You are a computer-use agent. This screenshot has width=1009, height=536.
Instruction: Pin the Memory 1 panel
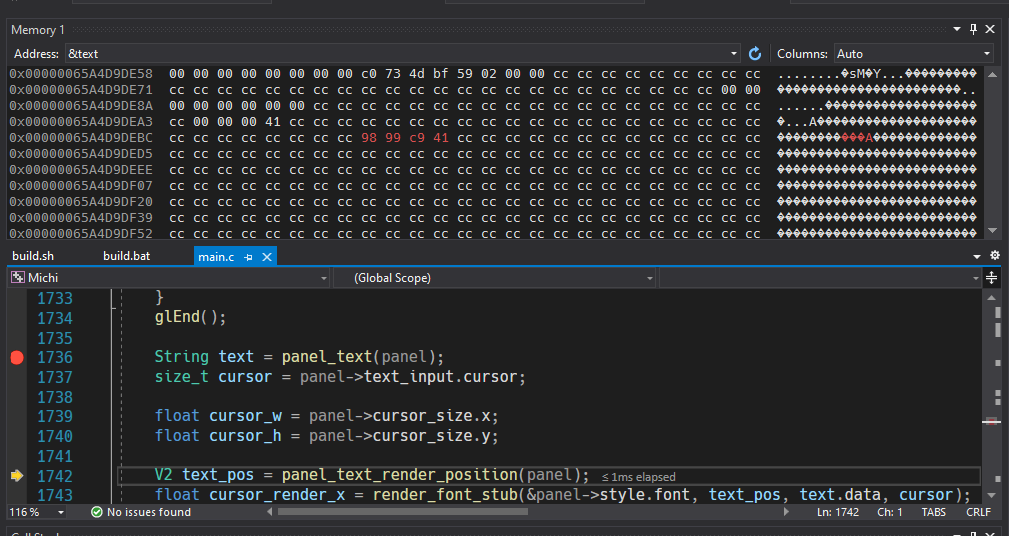coord(974,29)
